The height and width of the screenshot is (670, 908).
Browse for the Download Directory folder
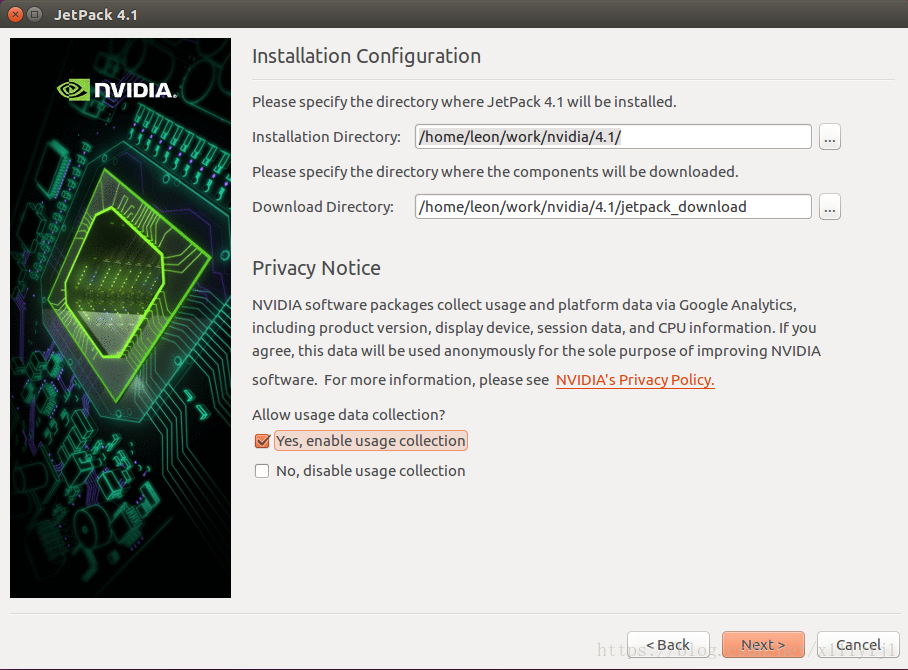[829, 207]
